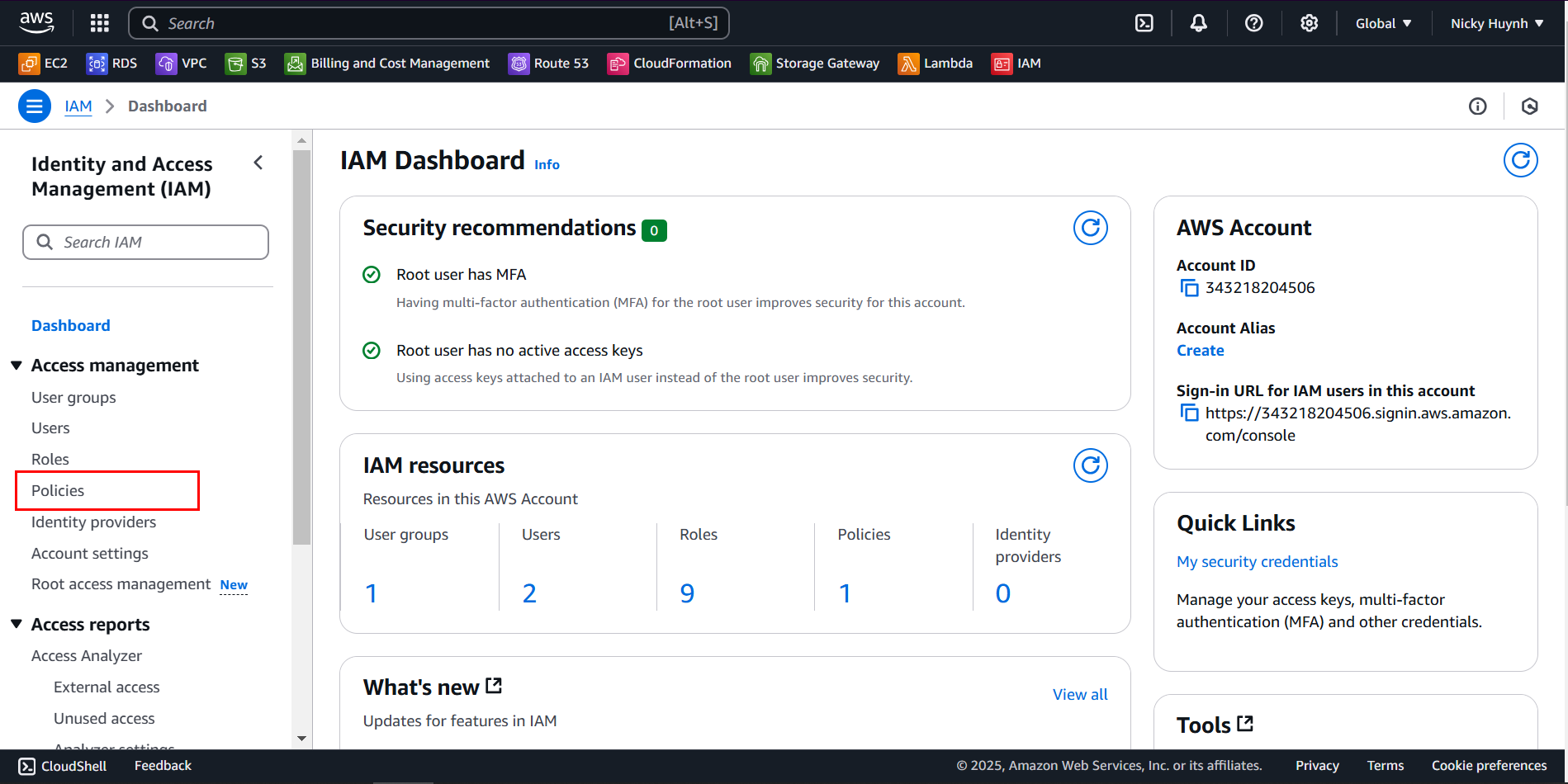Screen dimensions: 1568x784
Task: Open Storage Gateway from the favorites bar
Action: [x=815, y=64]
